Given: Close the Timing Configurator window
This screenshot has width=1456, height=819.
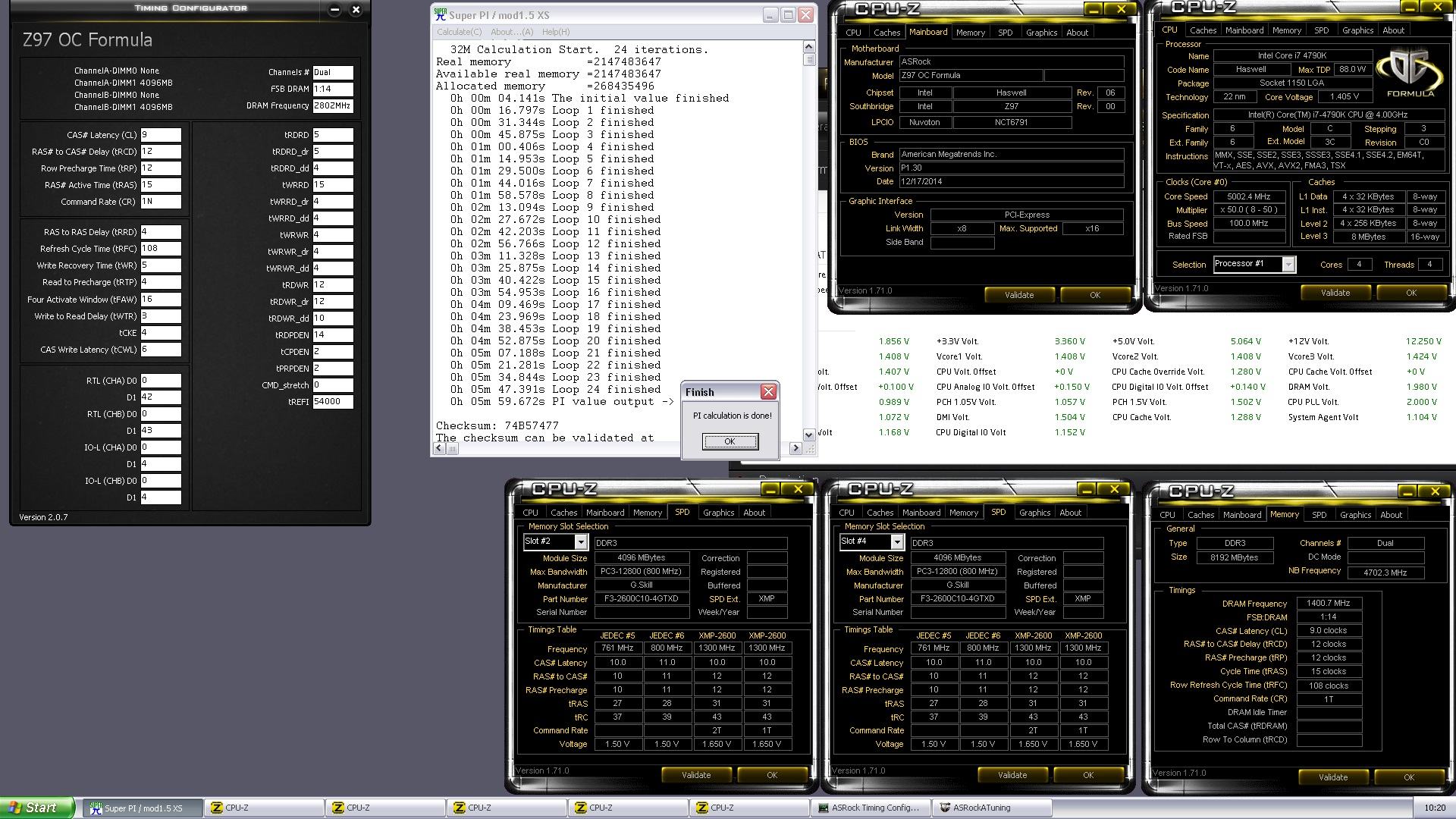Looking at the screenshot, I should click(x=356, y=10).
